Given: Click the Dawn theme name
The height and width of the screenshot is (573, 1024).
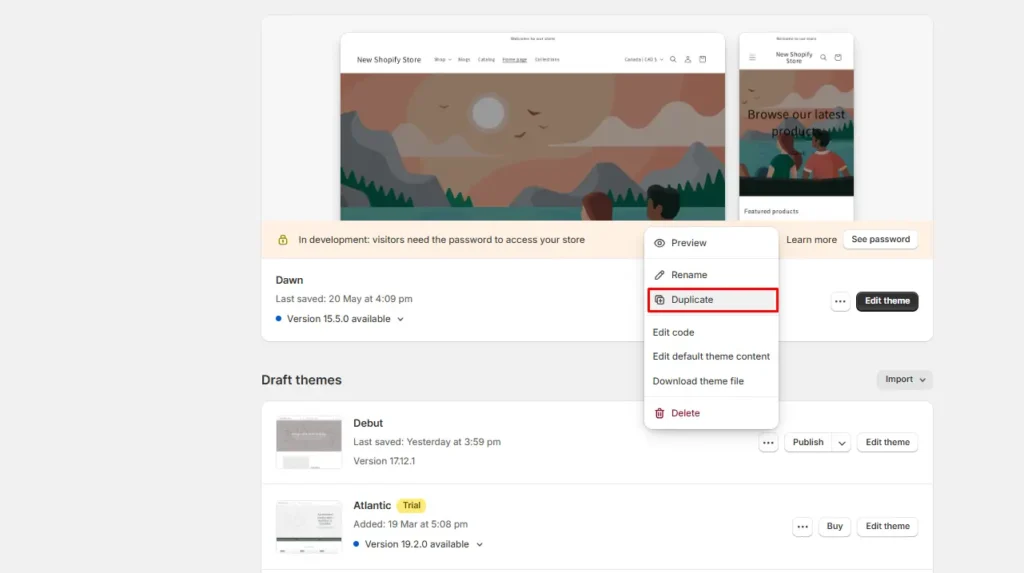Looking at the screenshot, I should pyautogui.click(x=289, y=280).
